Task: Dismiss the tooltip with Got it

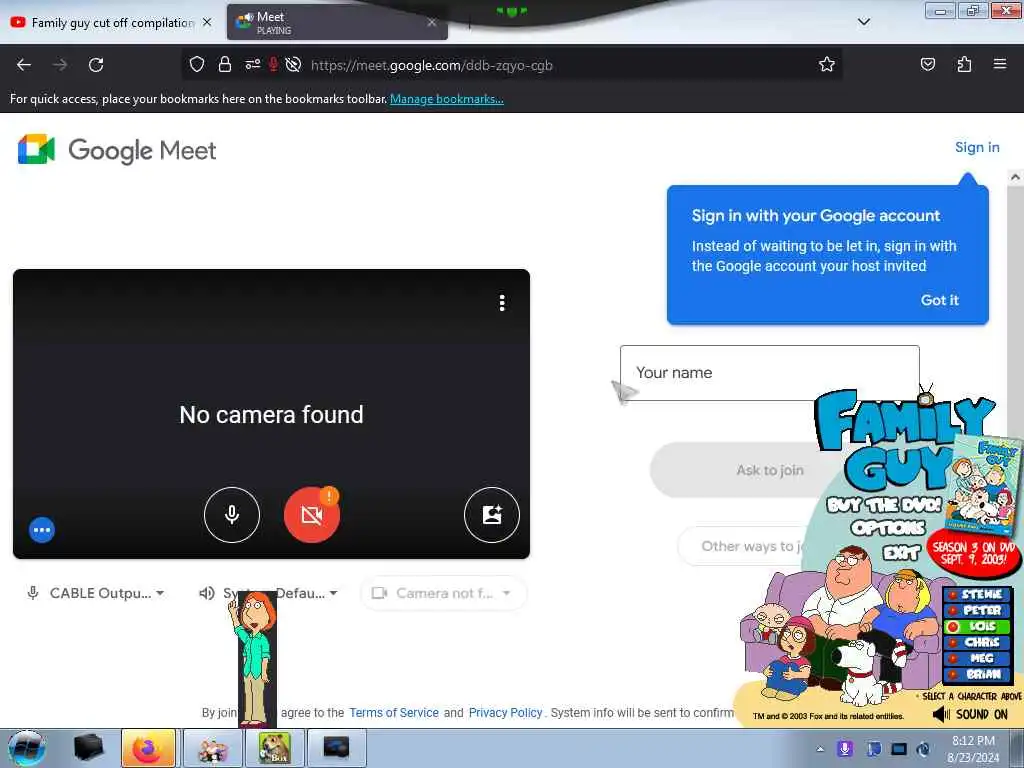Action: (939, 300)
